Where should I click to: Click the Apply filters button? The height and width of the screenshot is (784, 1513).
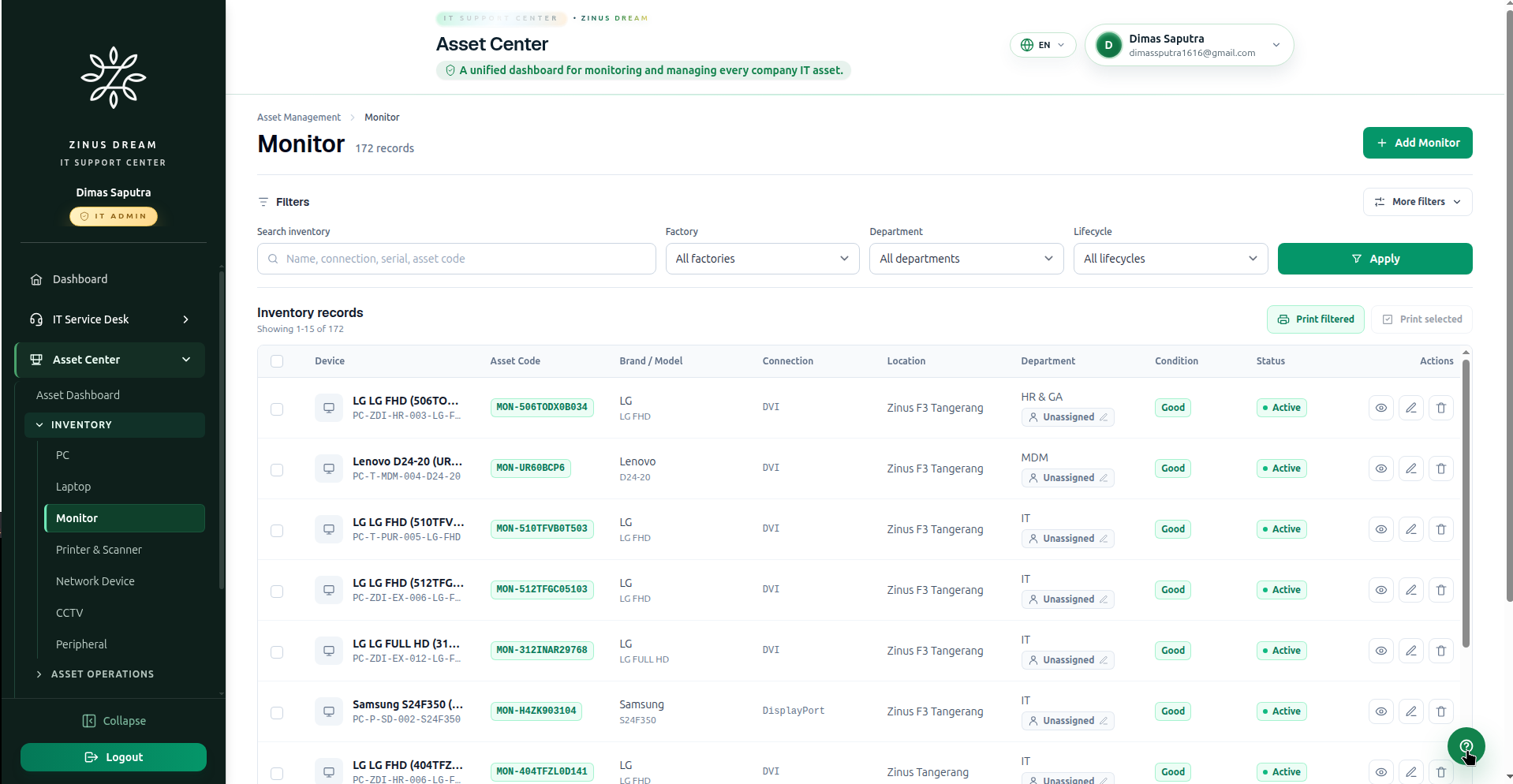click(x=1375, y=259)
